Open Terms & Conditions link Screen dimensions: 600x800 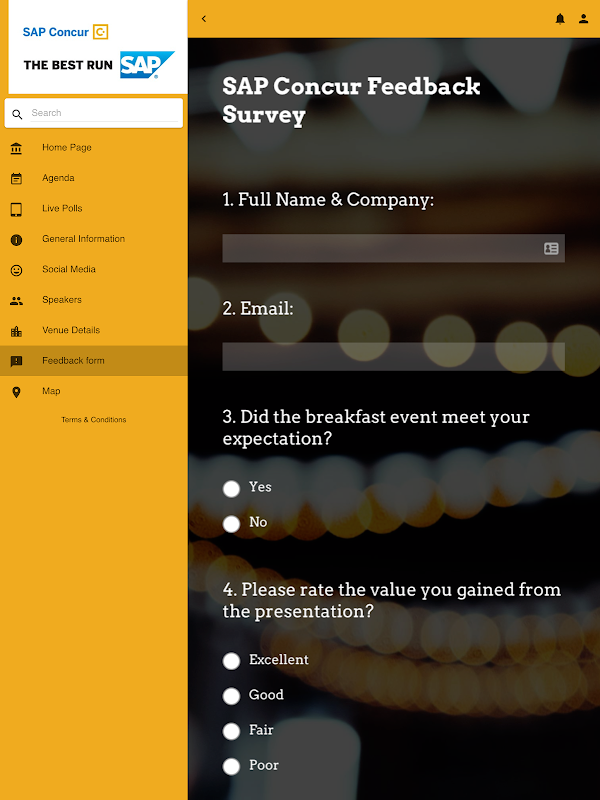click(x=94, y=419)
